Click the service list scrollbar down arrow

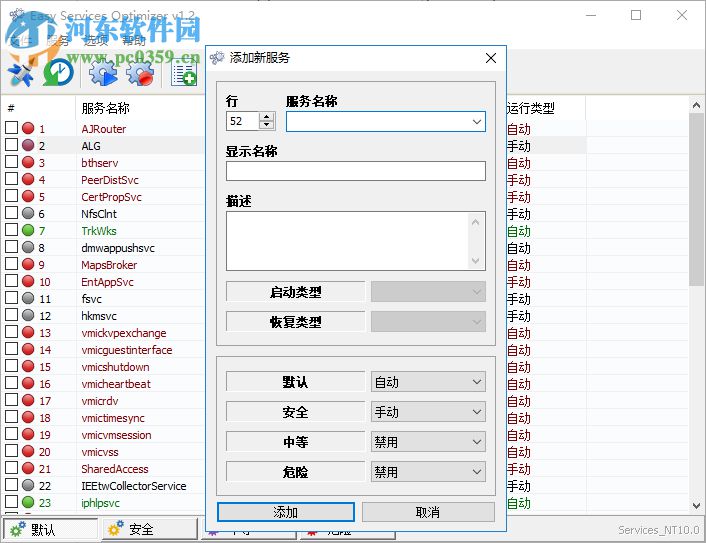[x=696, y=505]
